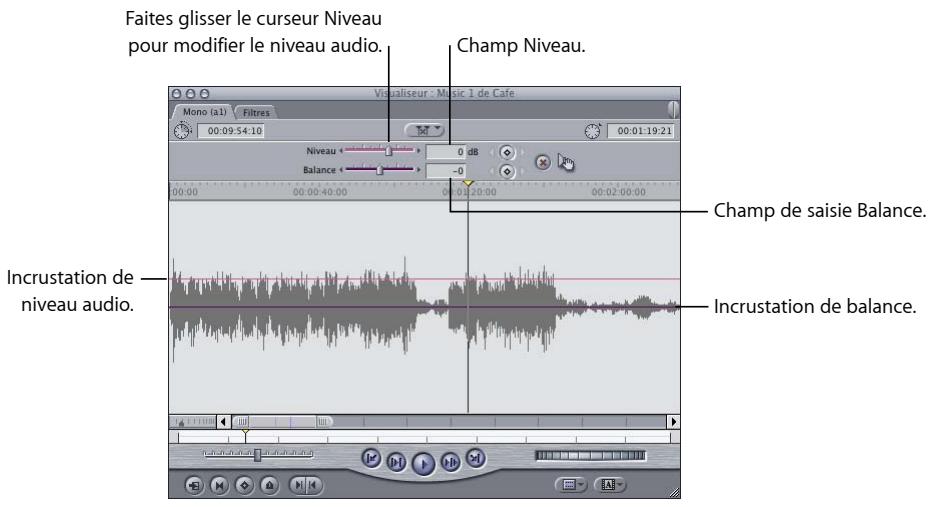Jump to previous Balance keyframe arrow
Image resolution: width=932 pixels, height=507 pixels.
492,171
